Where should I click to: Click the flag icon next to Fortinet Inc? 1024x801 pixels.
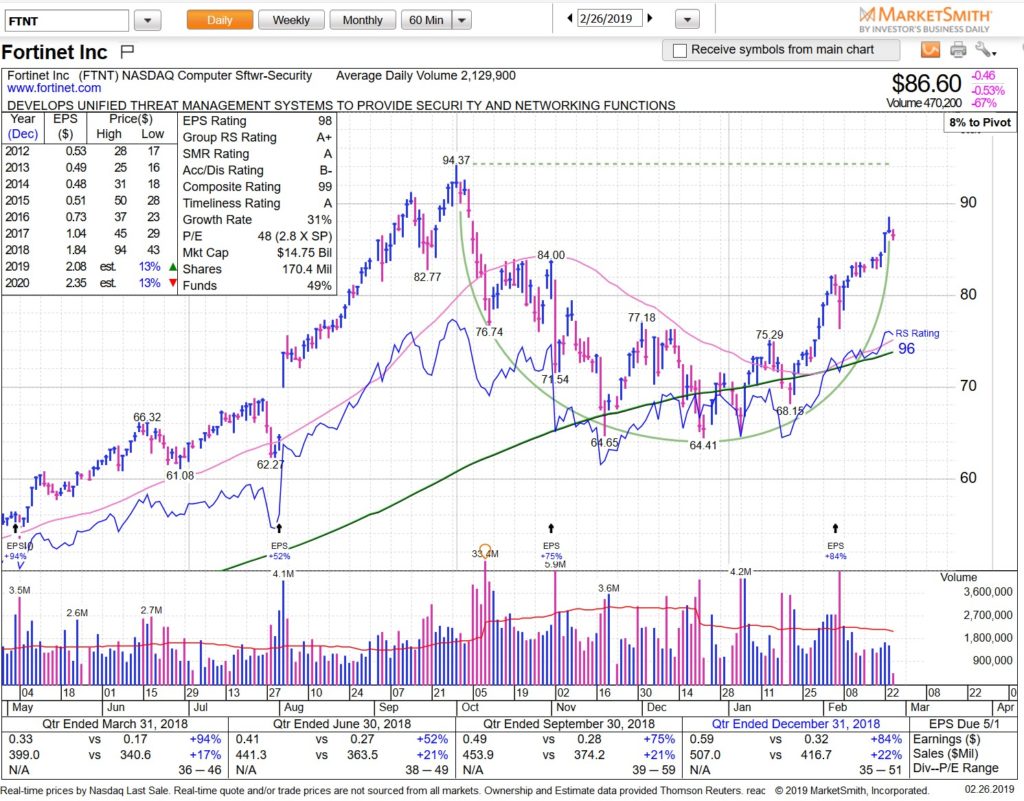(127, 50)
